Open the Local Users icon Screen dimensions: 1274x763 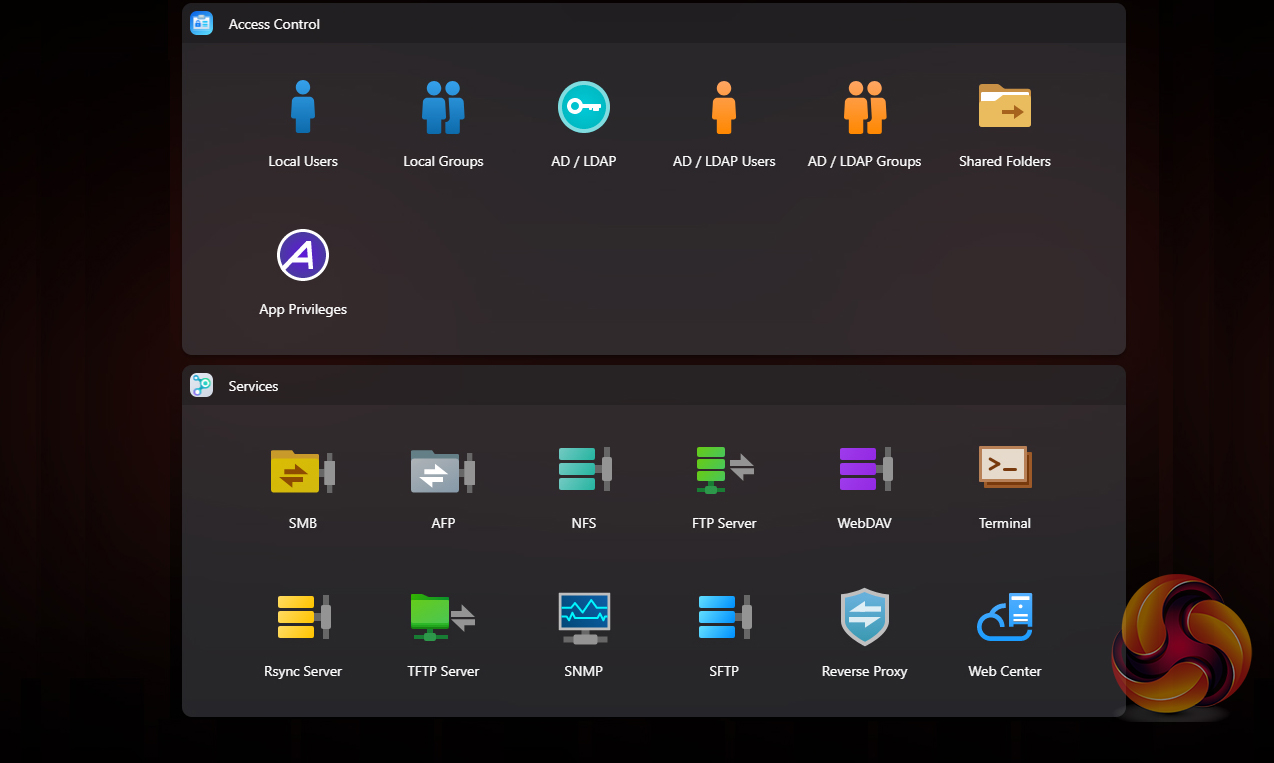303,108
